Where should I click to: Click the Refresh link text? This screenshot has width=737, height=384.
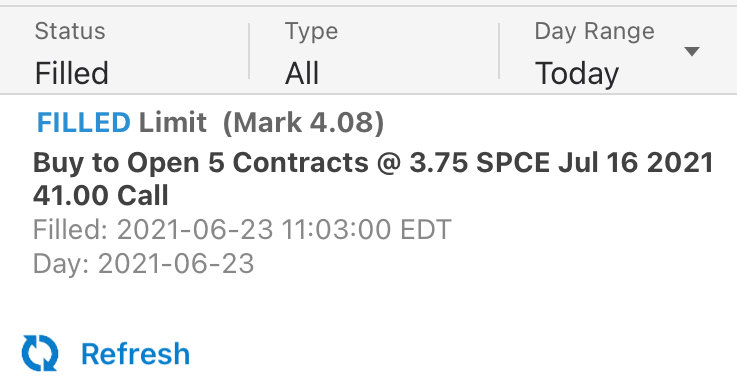pyautogui.click(x=135, y=353)
